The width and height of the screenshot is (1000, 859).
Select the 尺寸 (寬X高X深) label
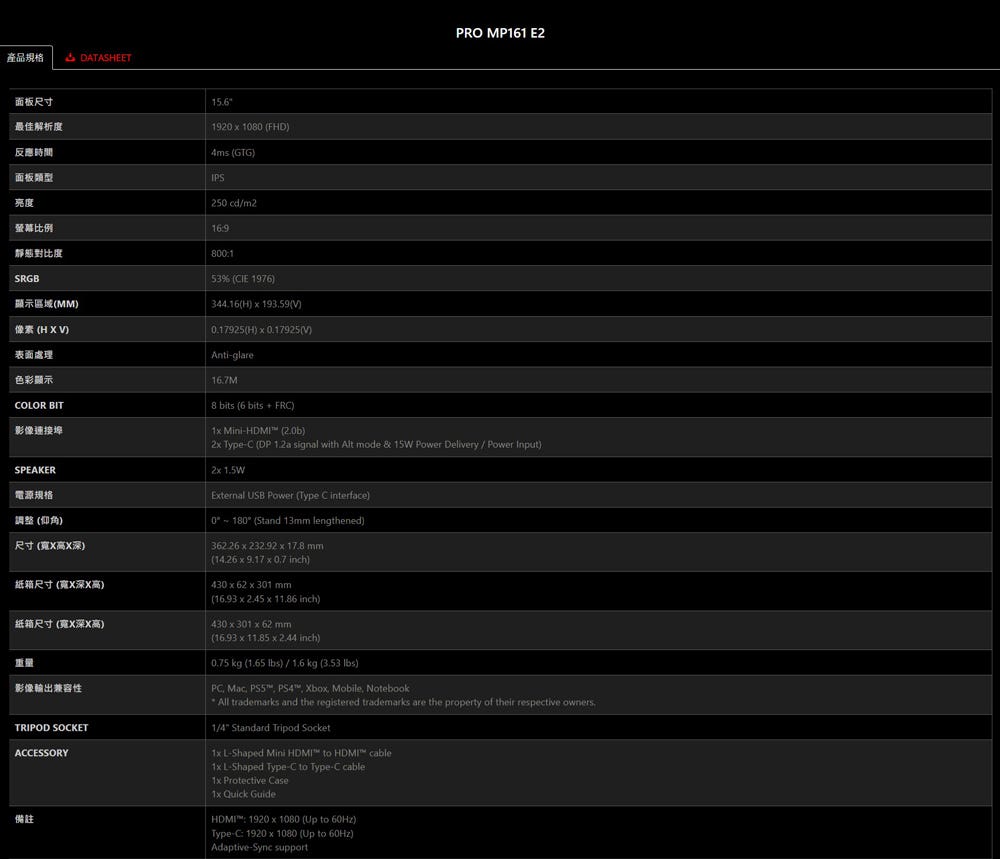click(x=50, y=545)
